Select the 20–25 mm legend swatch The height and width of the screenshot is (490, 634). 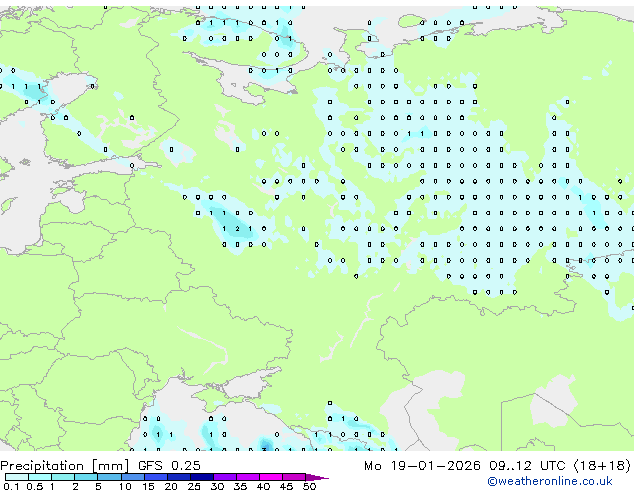click(179, 477)
